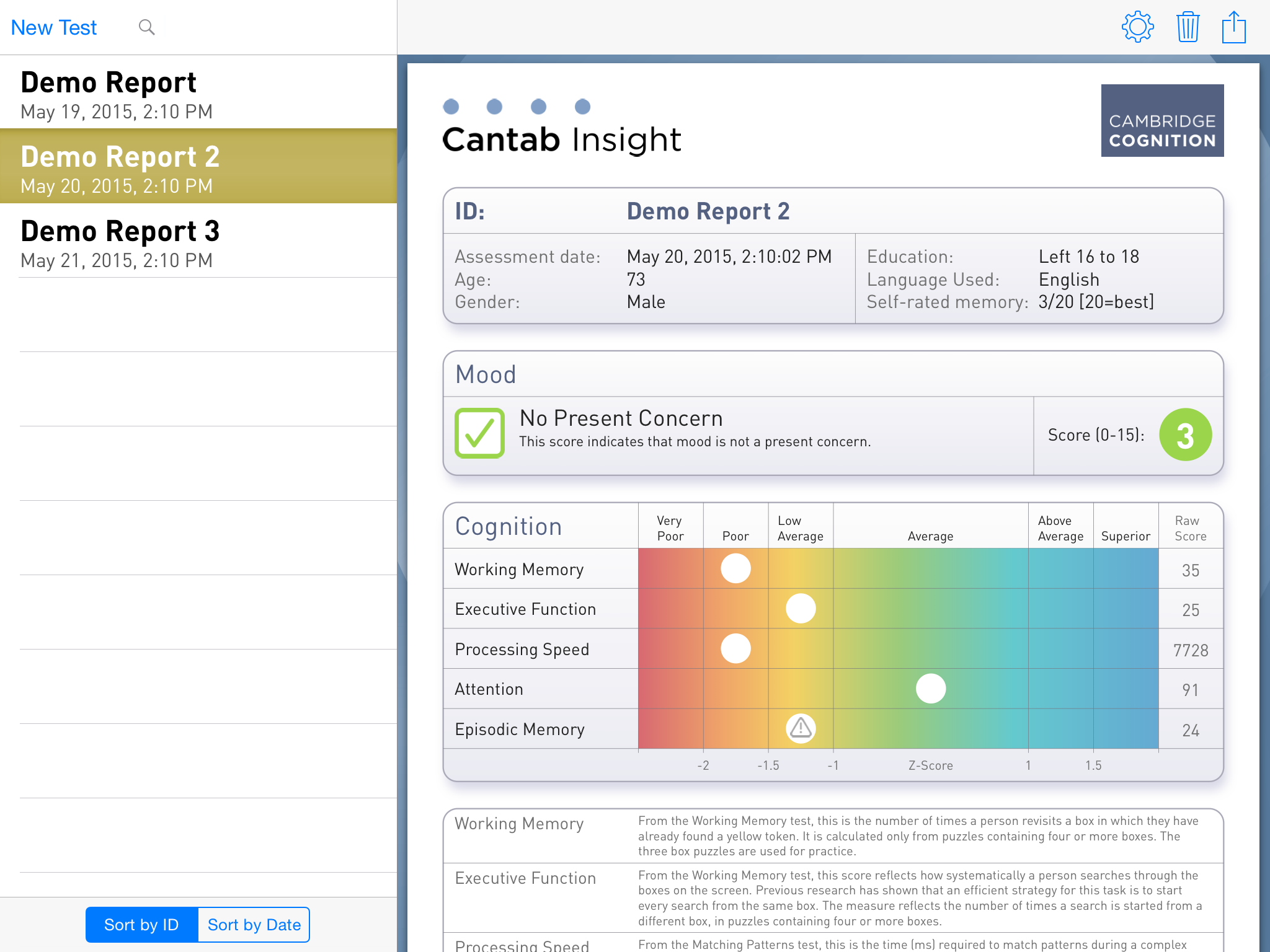Click the Episodic Memory warning icon

[x=801, y=728]
